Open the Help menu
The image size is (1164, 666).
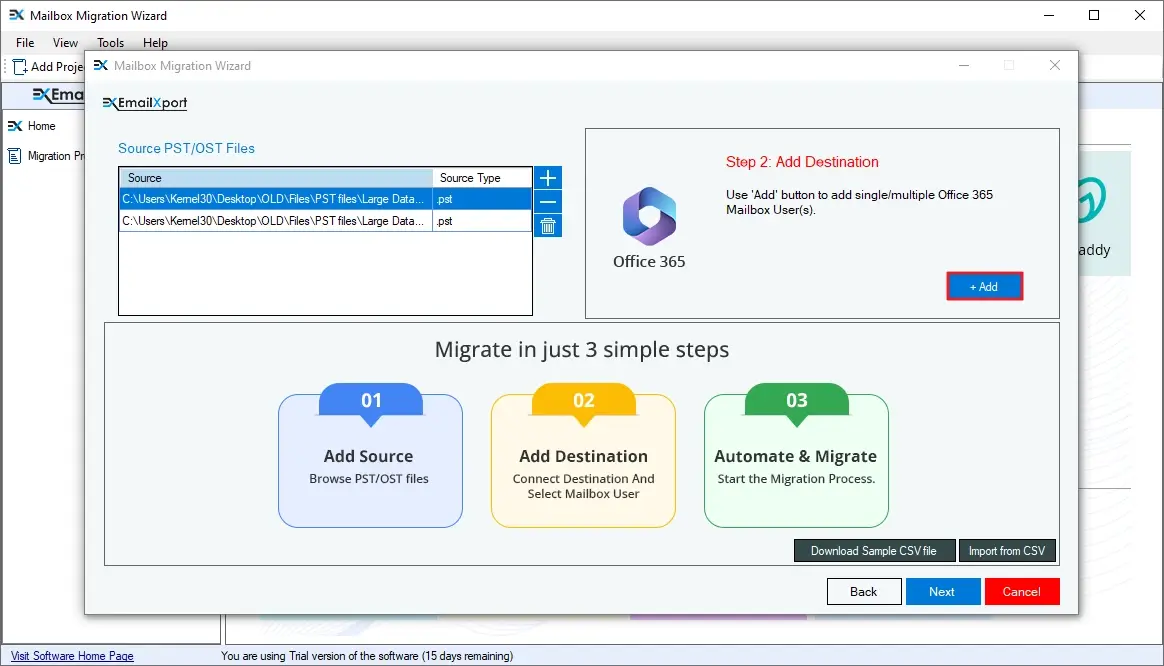[x=155, y=43]
